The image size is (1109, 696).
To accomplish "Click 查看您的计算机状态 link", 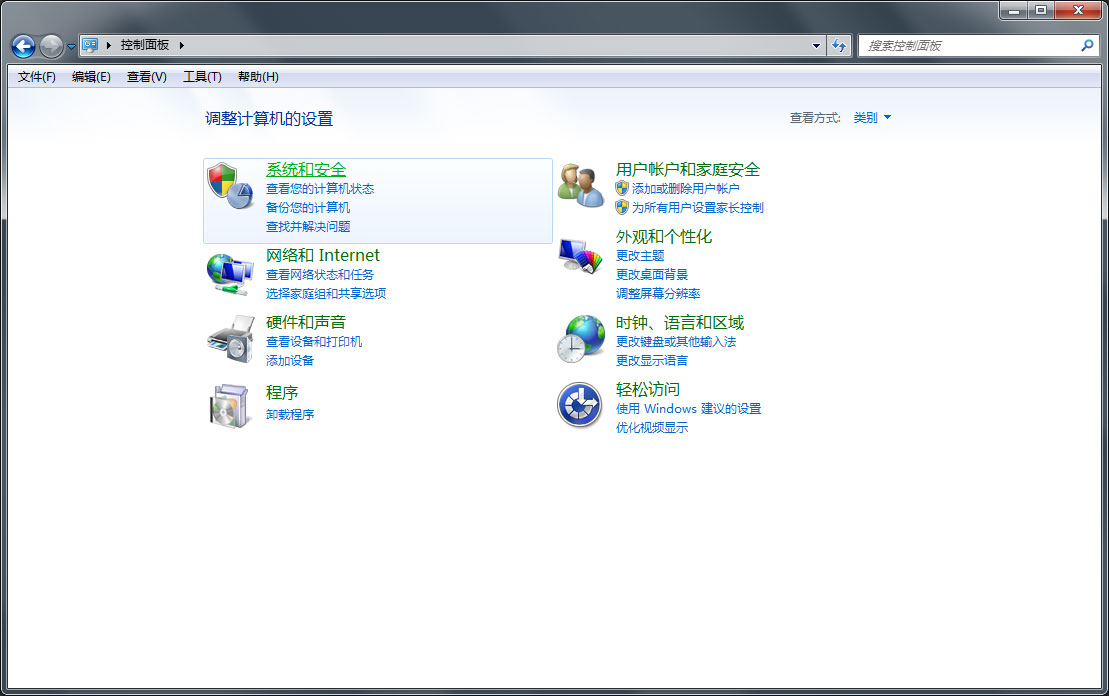I will (320, 189).
